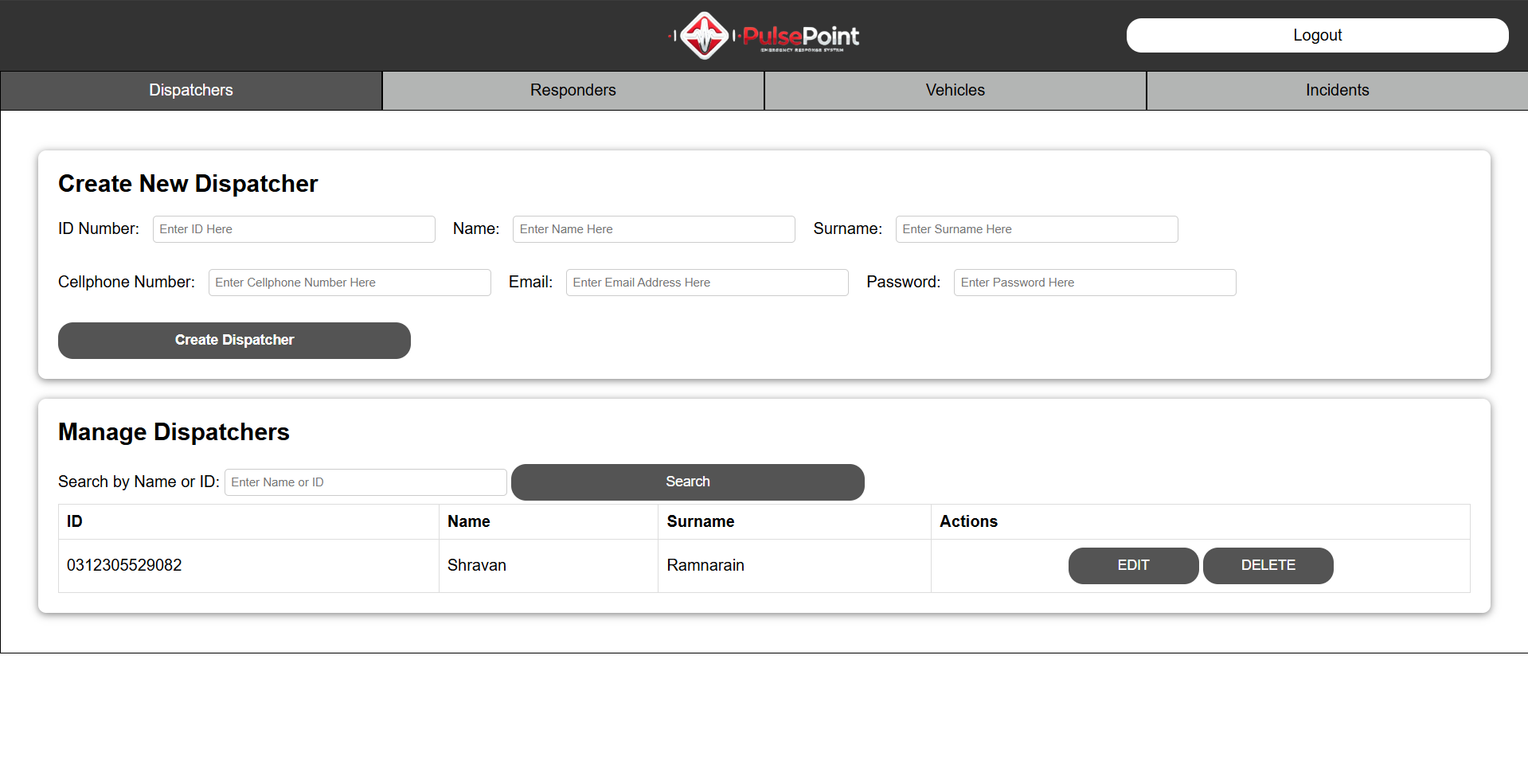Run the dispatcher Search button
This screenshot has height=784, width=1528.
(x=688, y=482)
